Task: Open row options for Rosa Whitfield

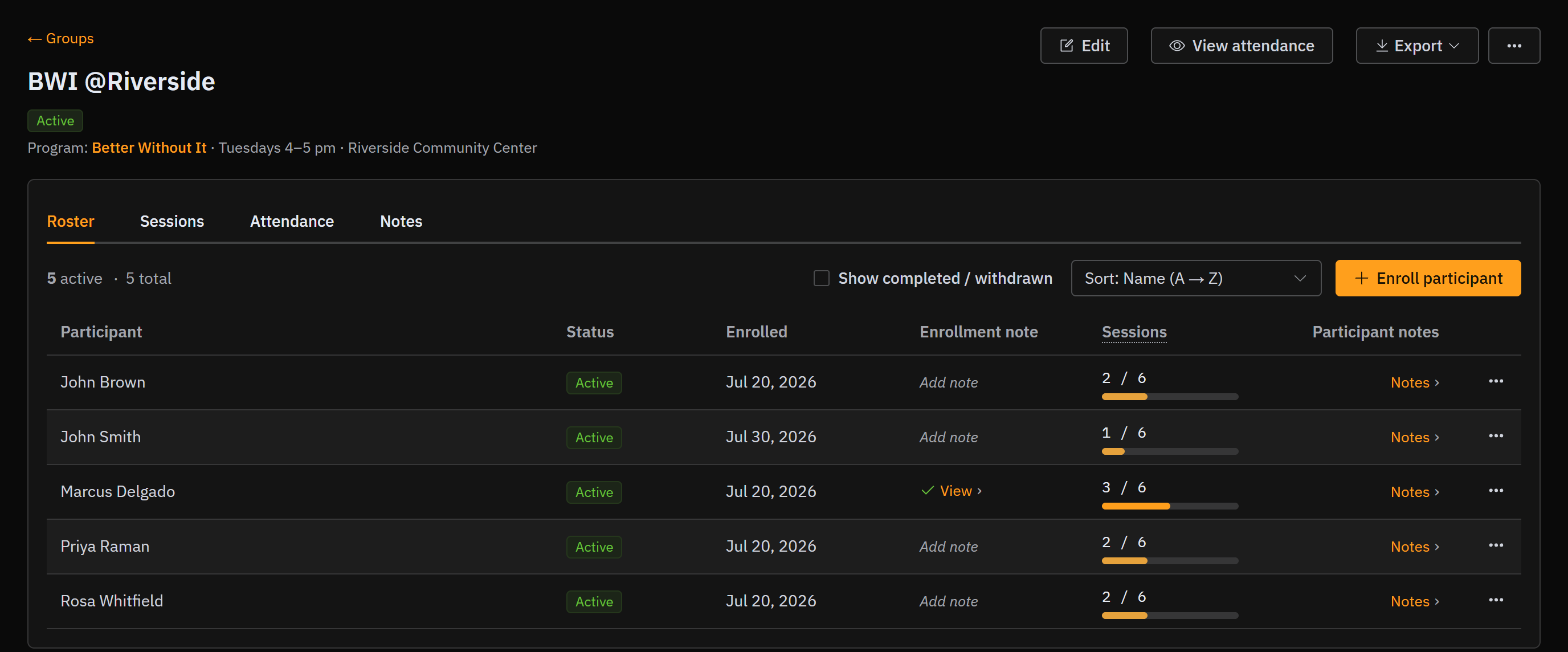Action: [x=1496, y=601]
